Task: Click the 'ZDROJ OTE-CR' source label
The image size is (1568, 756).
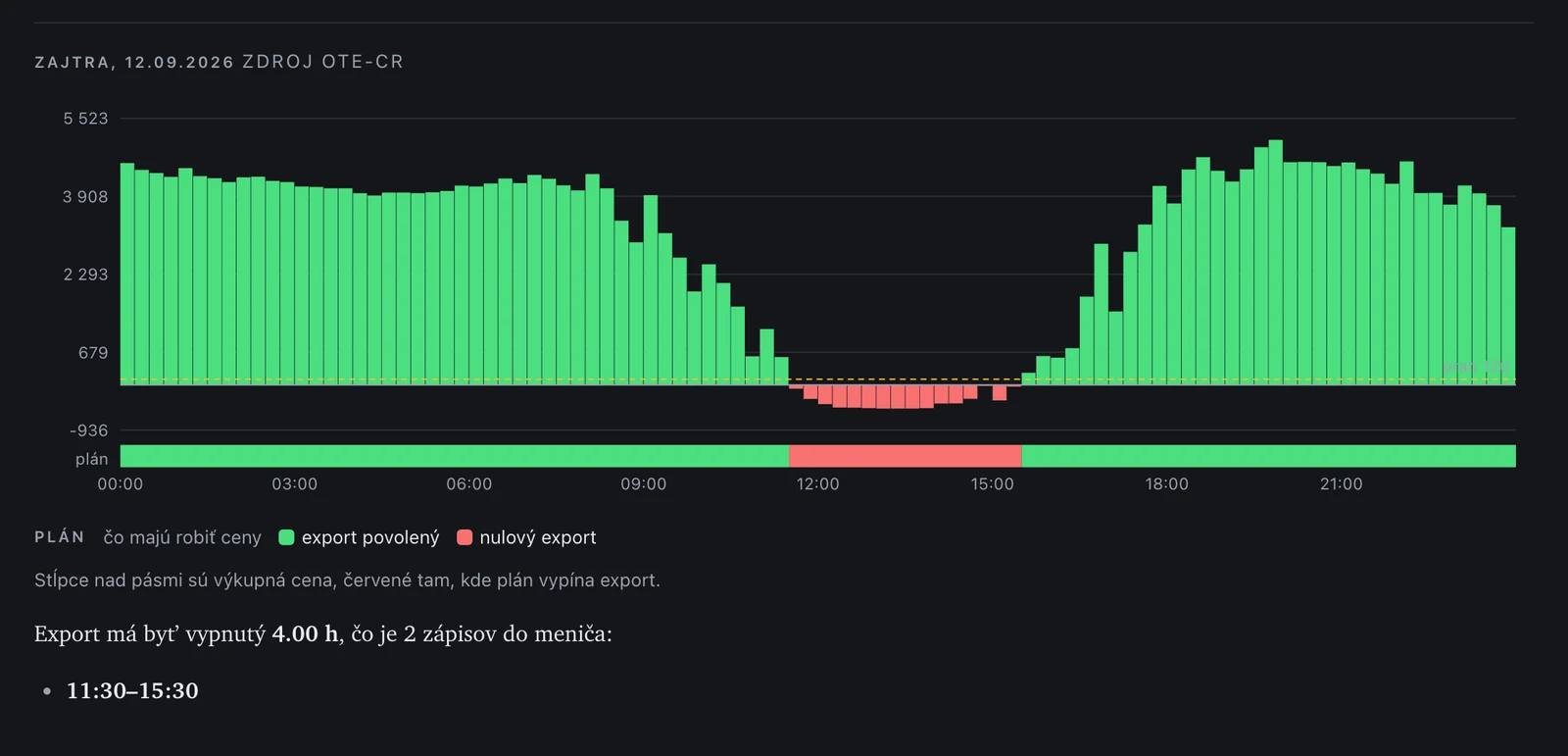Action: point(323,62)
